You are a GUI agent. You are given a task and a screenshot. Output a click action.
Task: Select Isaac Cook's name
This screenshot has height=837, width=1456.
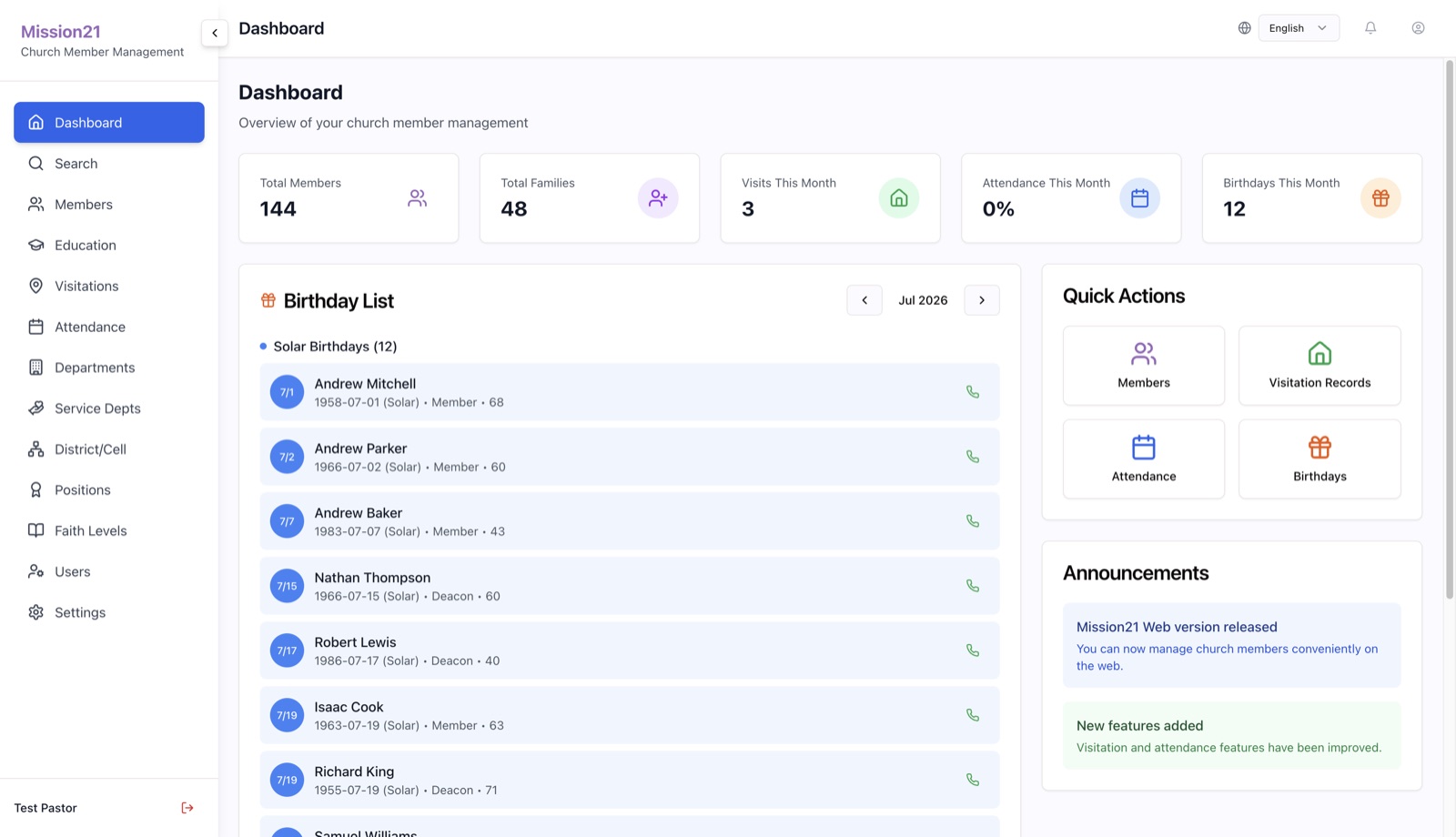[349, 707]
